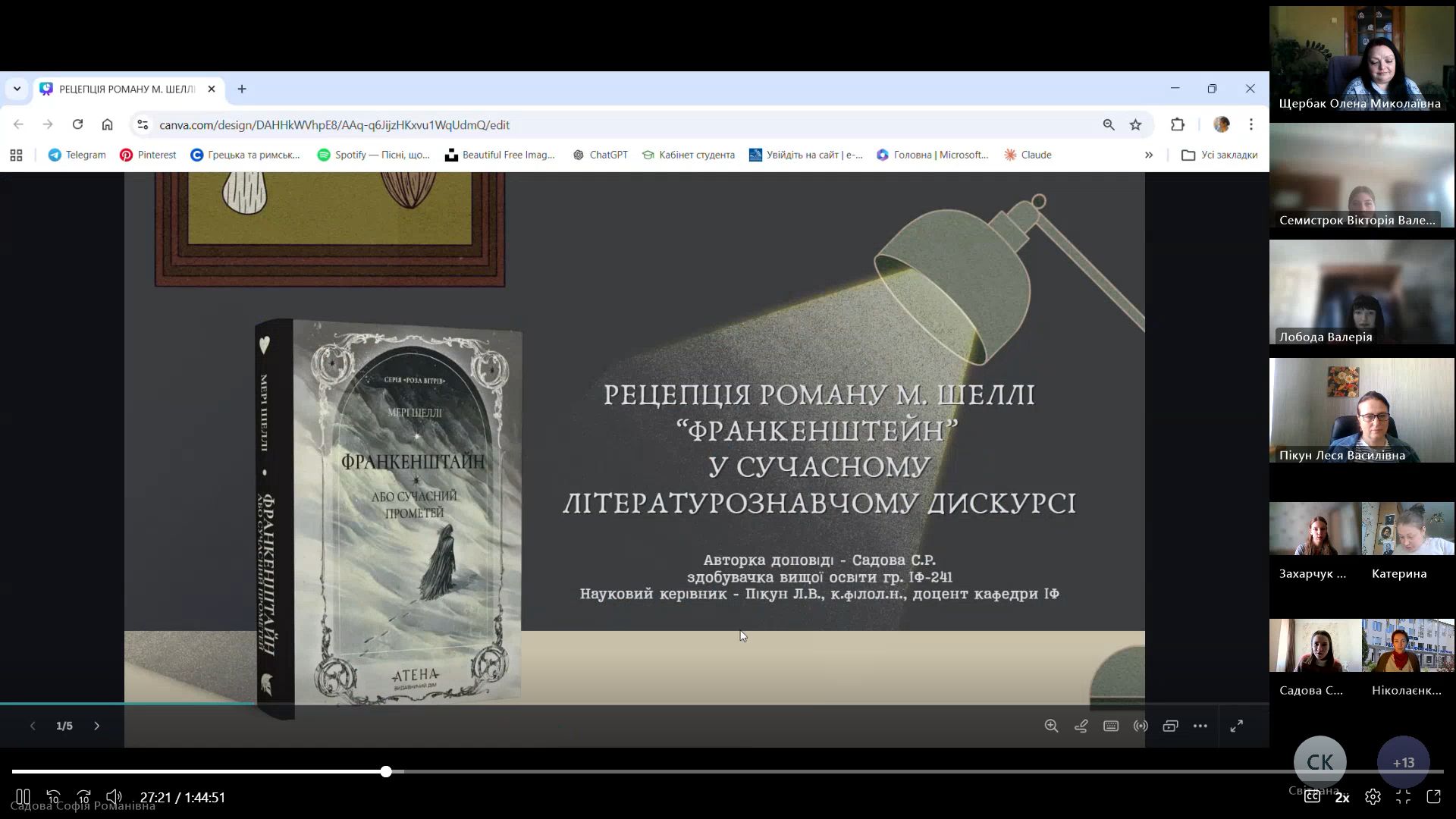Mute the video volume speaker
The width and height of the screenshot is (1456, 819).
click(114, 797)
